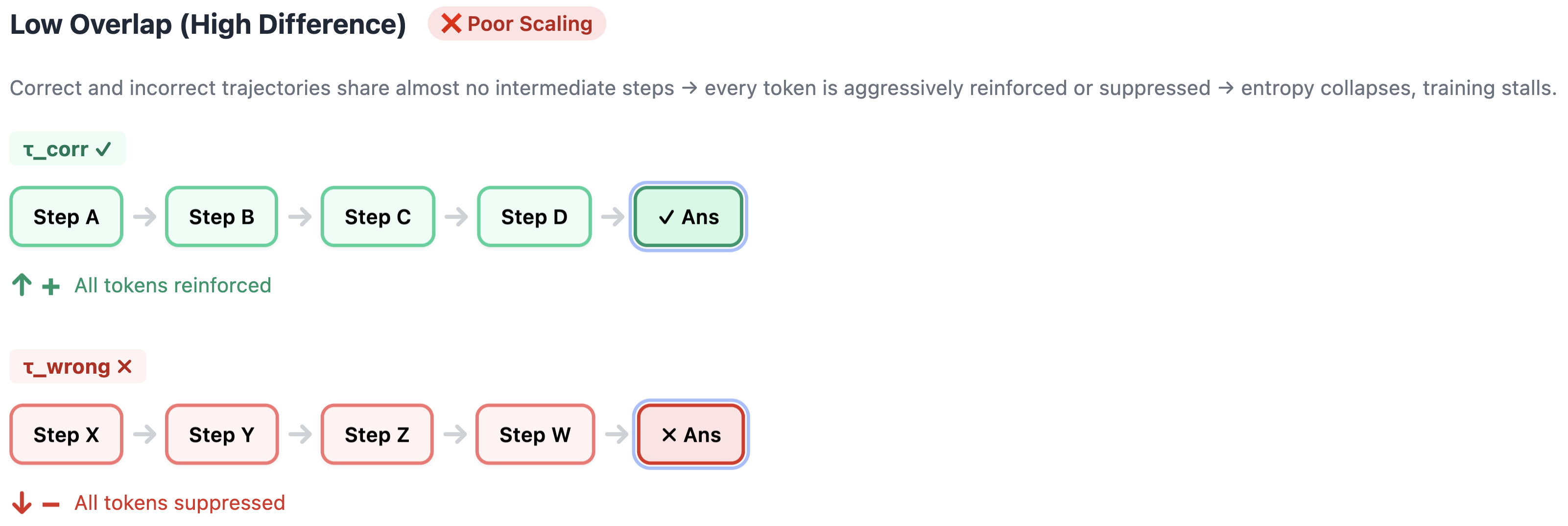Click the arrow from Step D to the Ans box
Screen dimensions: 1568x526
pos(612,217)
